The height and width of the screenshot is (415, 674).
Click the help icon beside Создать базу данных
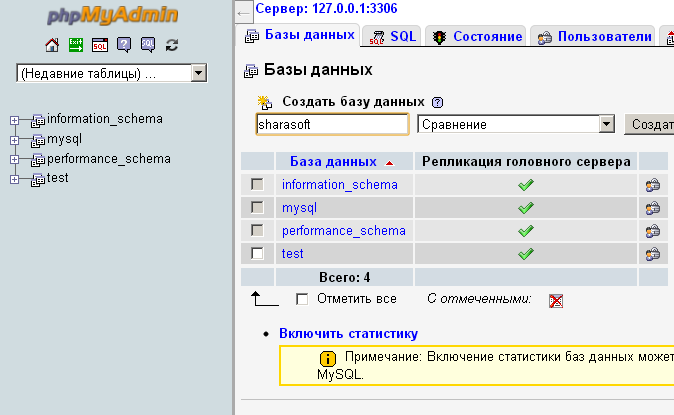pos(437,102)
